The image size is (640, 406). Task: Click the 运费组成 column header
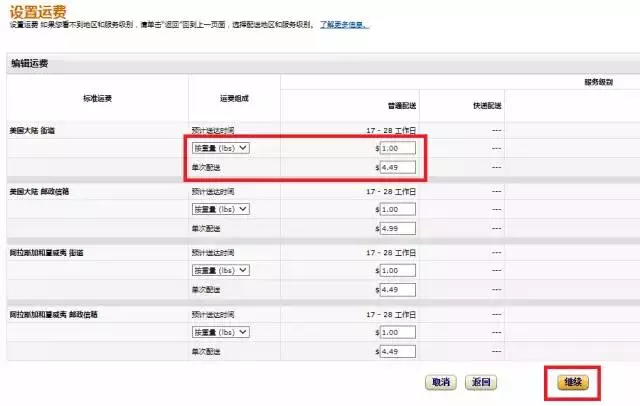tap(234, 98)
